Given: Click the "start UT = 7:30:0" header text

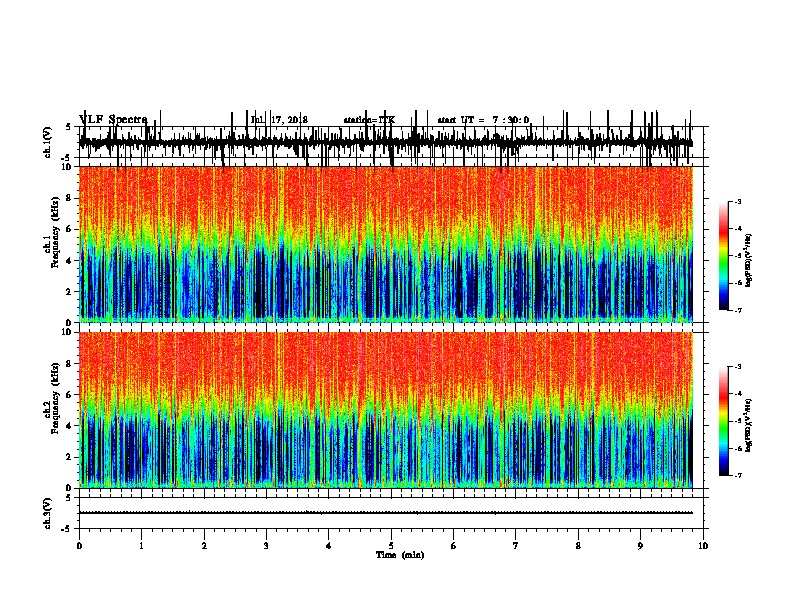Looking at the screenshot, I should [483, 120].
